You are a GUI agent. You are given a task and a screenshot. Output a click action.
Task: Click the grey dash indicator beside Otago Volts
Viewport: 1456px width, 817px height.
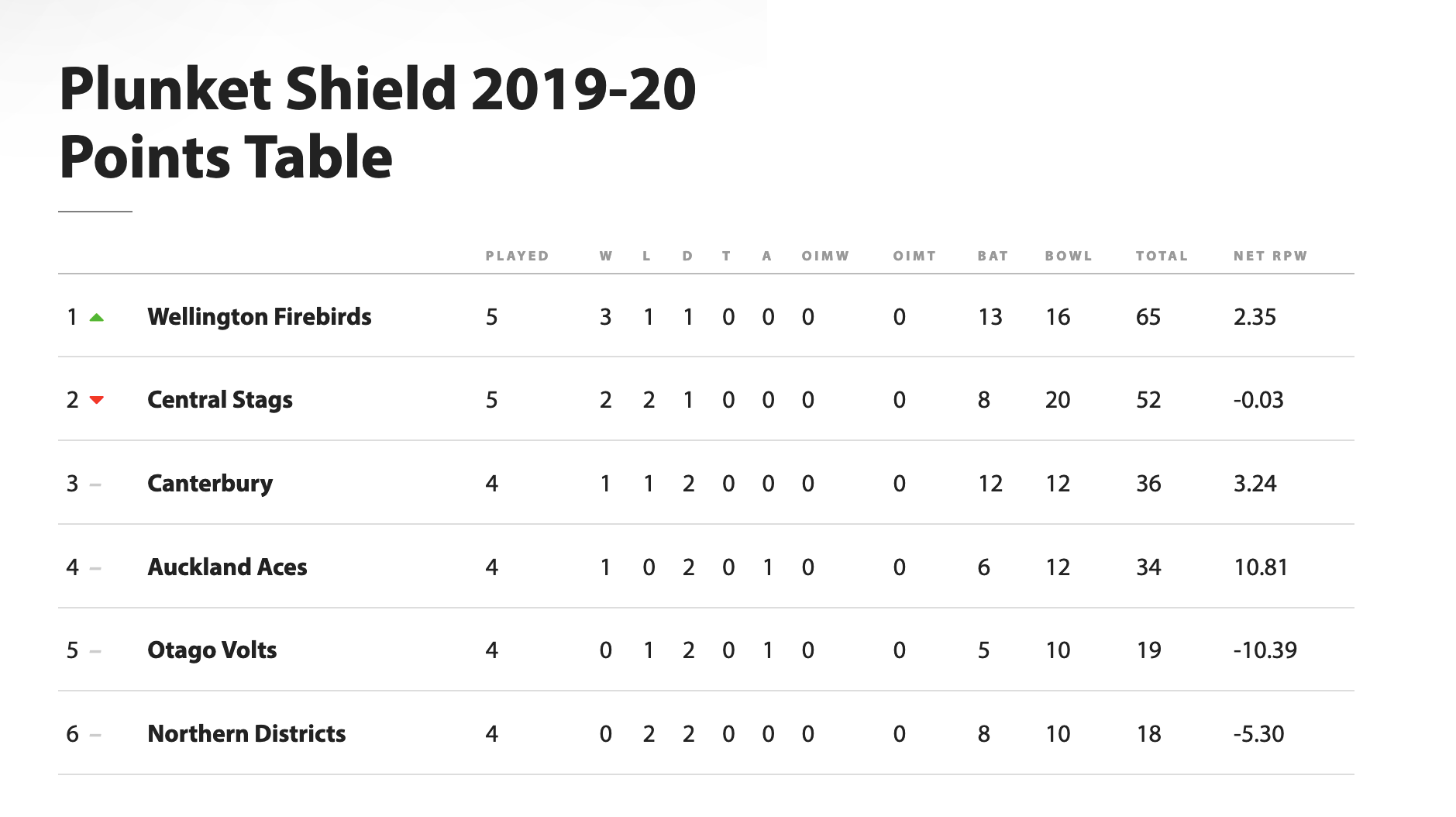tap(95, 651)
